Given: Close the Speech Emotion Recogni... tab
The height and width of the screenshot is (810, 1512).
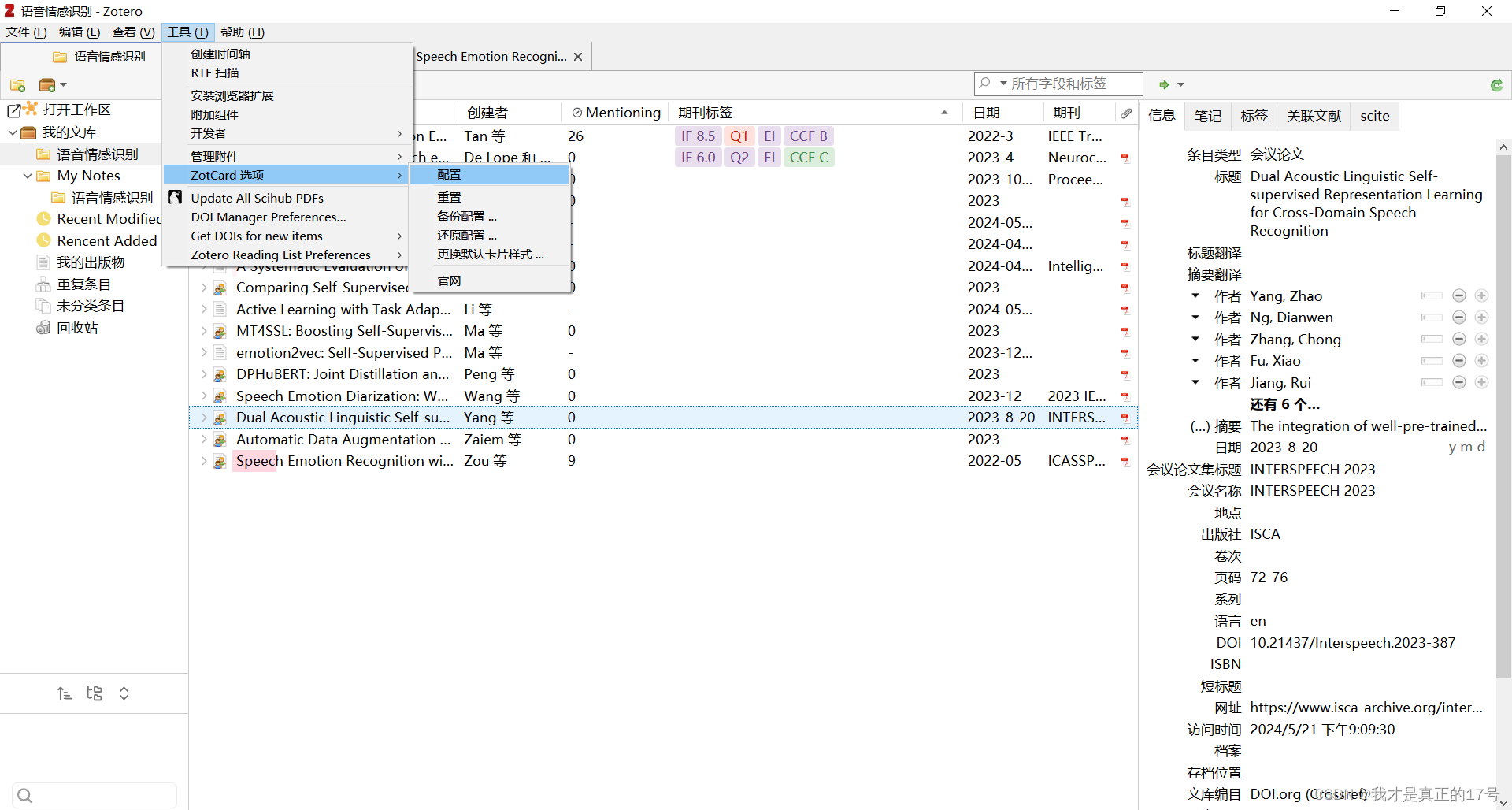Looking at the screenshot, I should coord(578,57).
